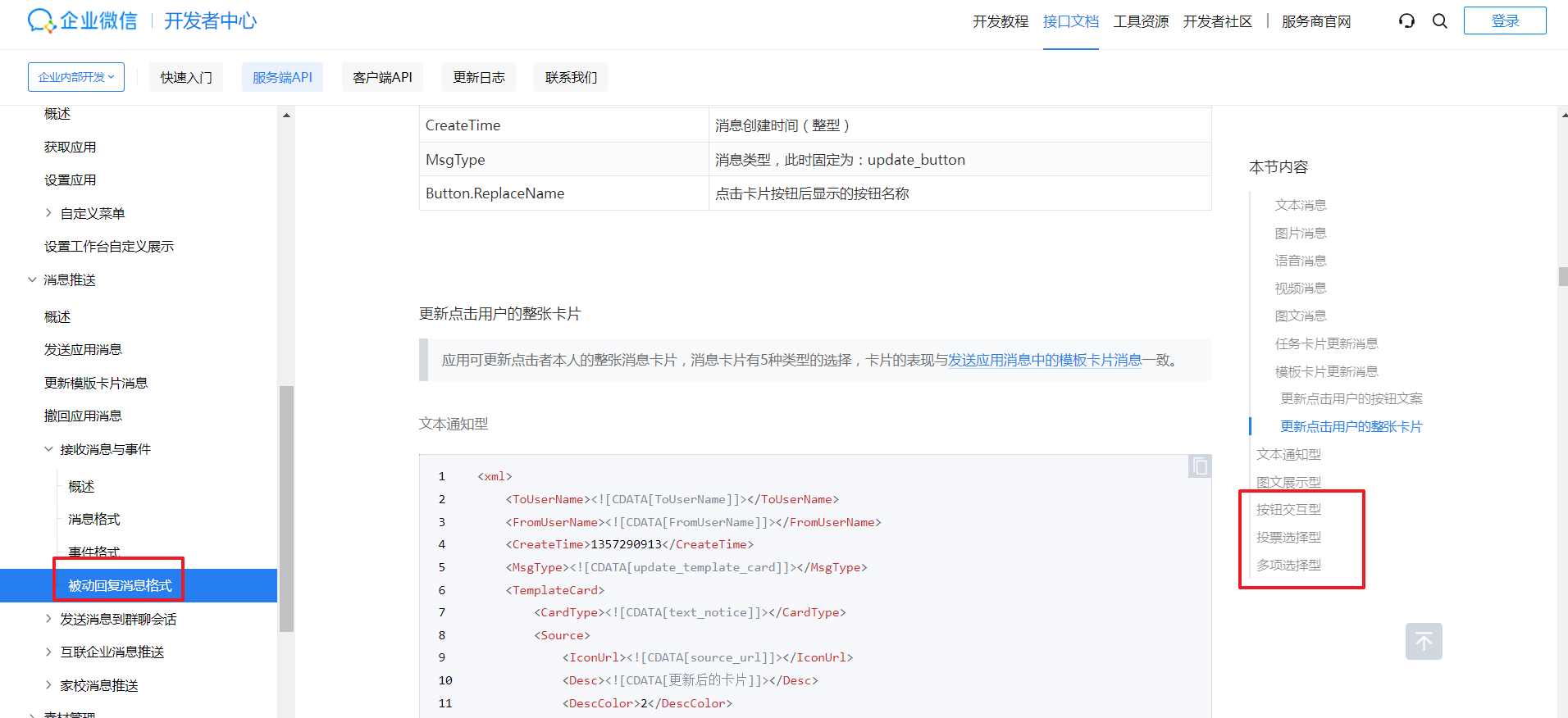This screenshot has height=718, width=1568.
Task: Go to 投票选择型 in section outline
Action: tap(1288, 538)
